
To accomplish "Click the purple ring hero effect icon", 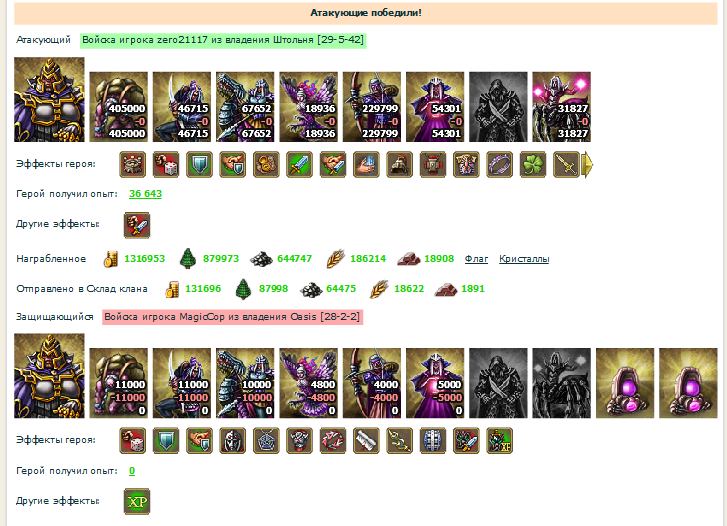I will click(x=499, y=165).
